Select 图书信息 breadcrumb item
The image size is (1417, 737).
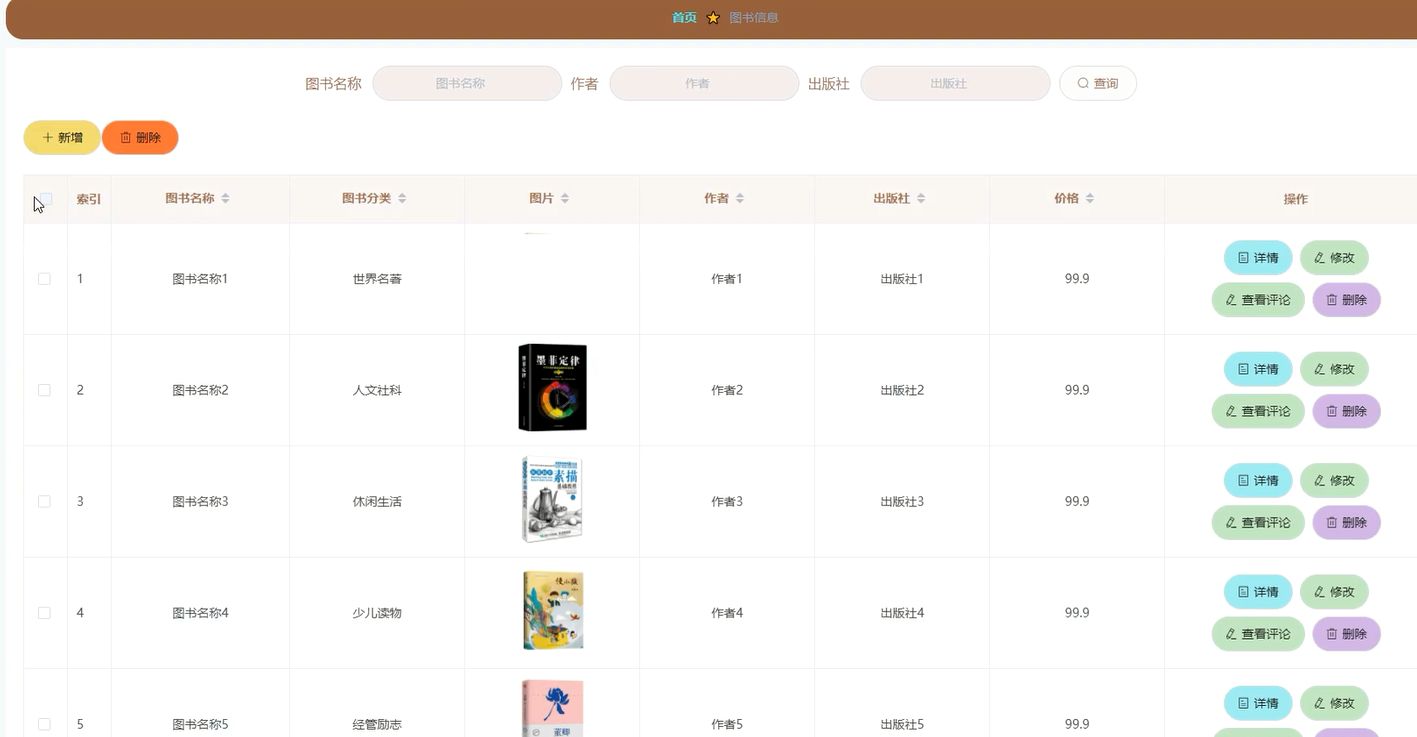(x=754, y=18)
